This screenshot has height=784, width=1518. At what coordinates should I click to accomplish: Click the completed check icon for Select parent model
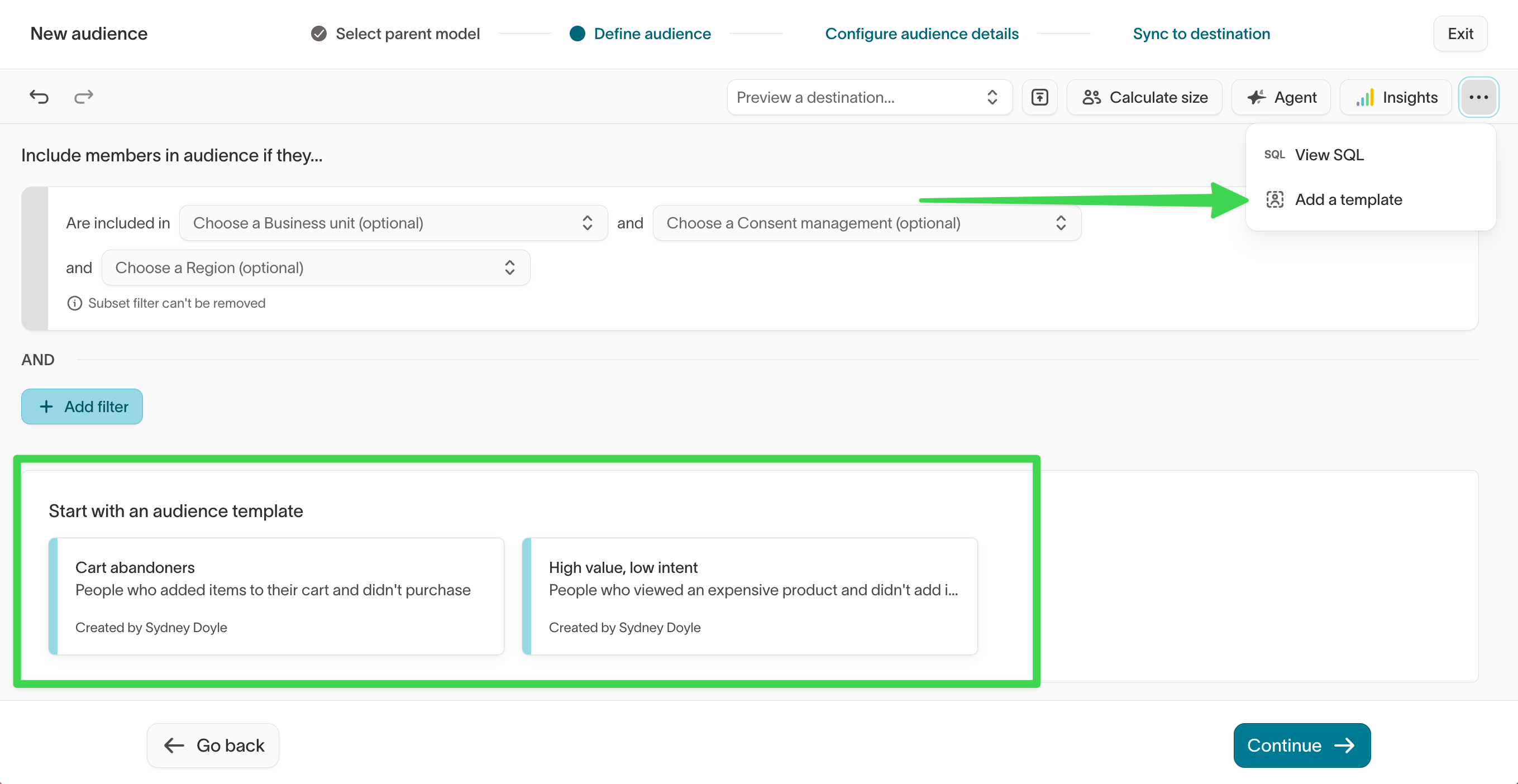319,34
